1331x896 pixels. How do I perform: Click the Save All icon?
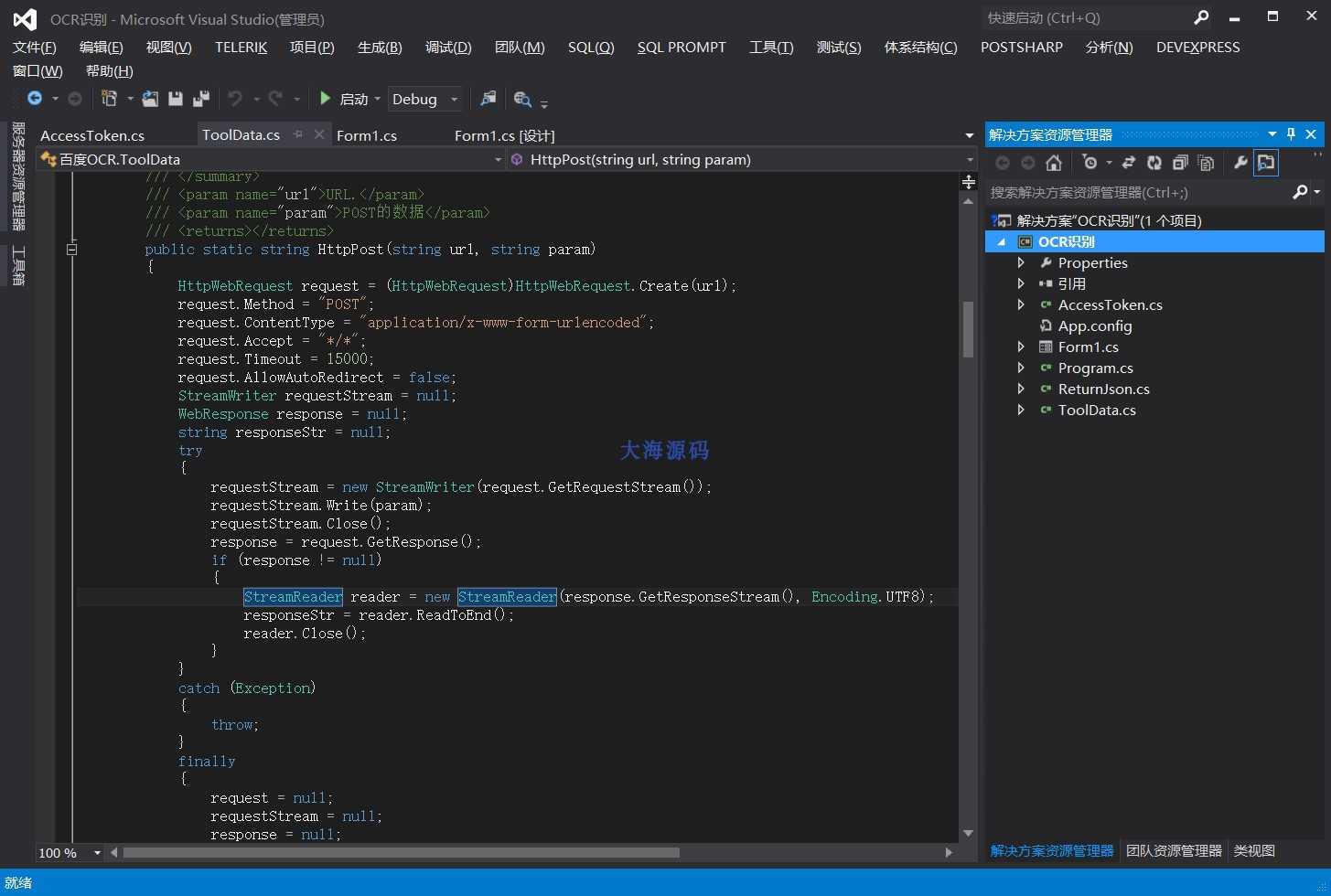(201, 99)
